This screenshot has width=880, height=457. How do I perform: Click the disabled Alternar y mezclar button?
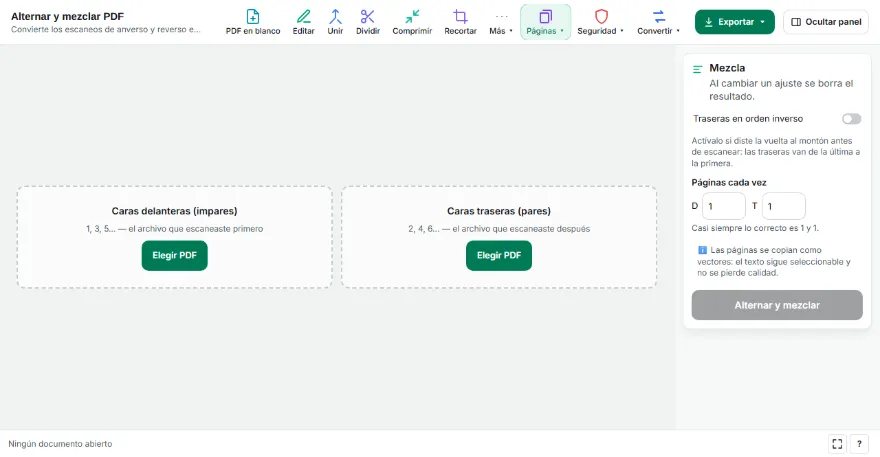pyautogui.click(x=777, y=305)
